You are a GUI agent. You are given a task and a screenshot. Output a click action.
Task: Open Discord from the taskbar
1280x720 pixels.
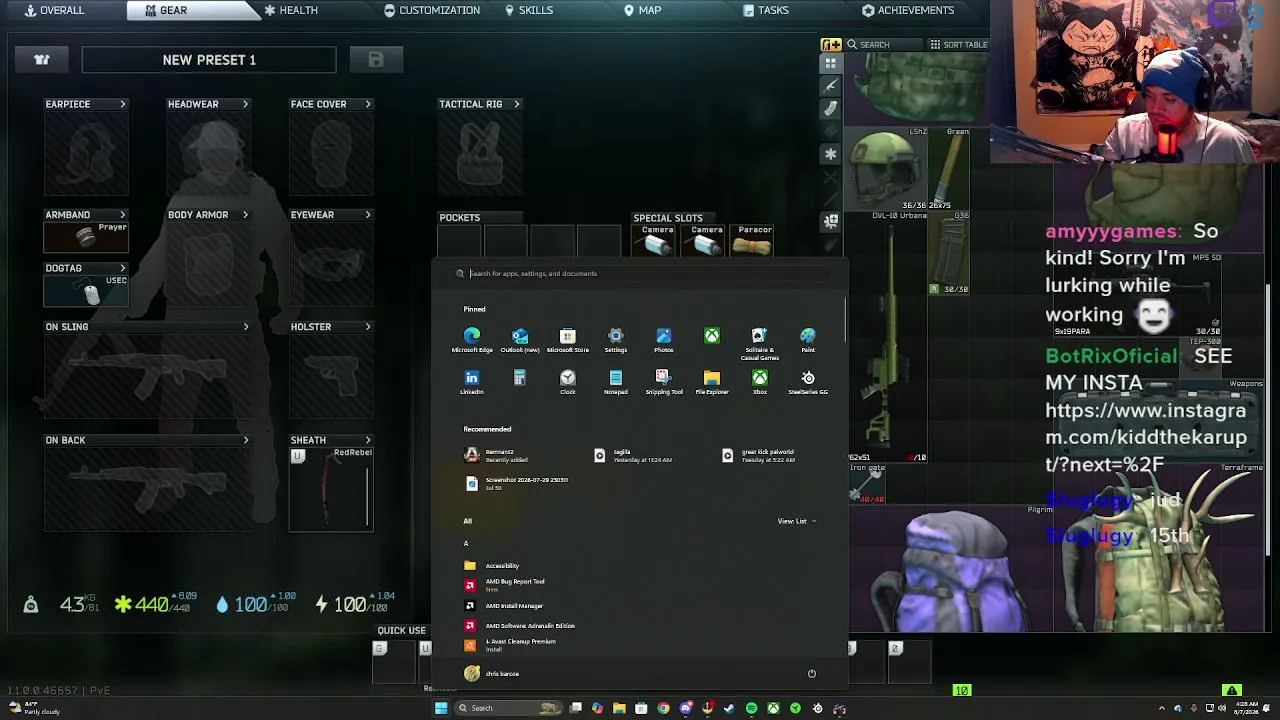click(685, 708)
